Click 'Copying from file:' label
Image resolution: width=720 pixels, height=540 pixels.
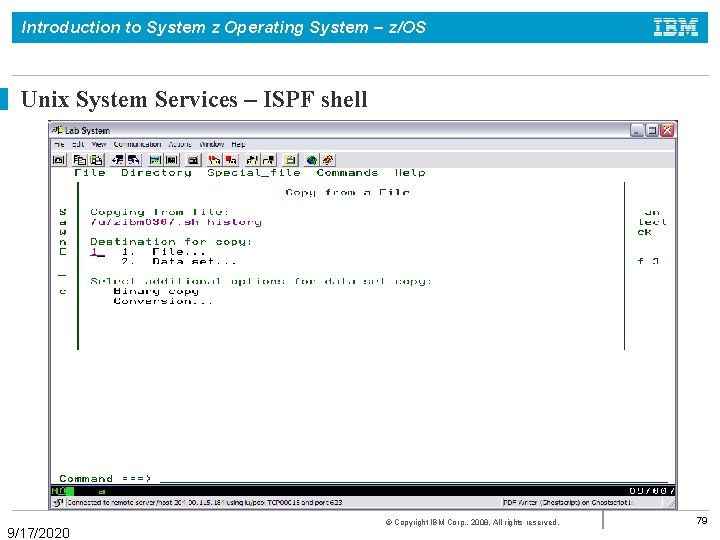159,212
